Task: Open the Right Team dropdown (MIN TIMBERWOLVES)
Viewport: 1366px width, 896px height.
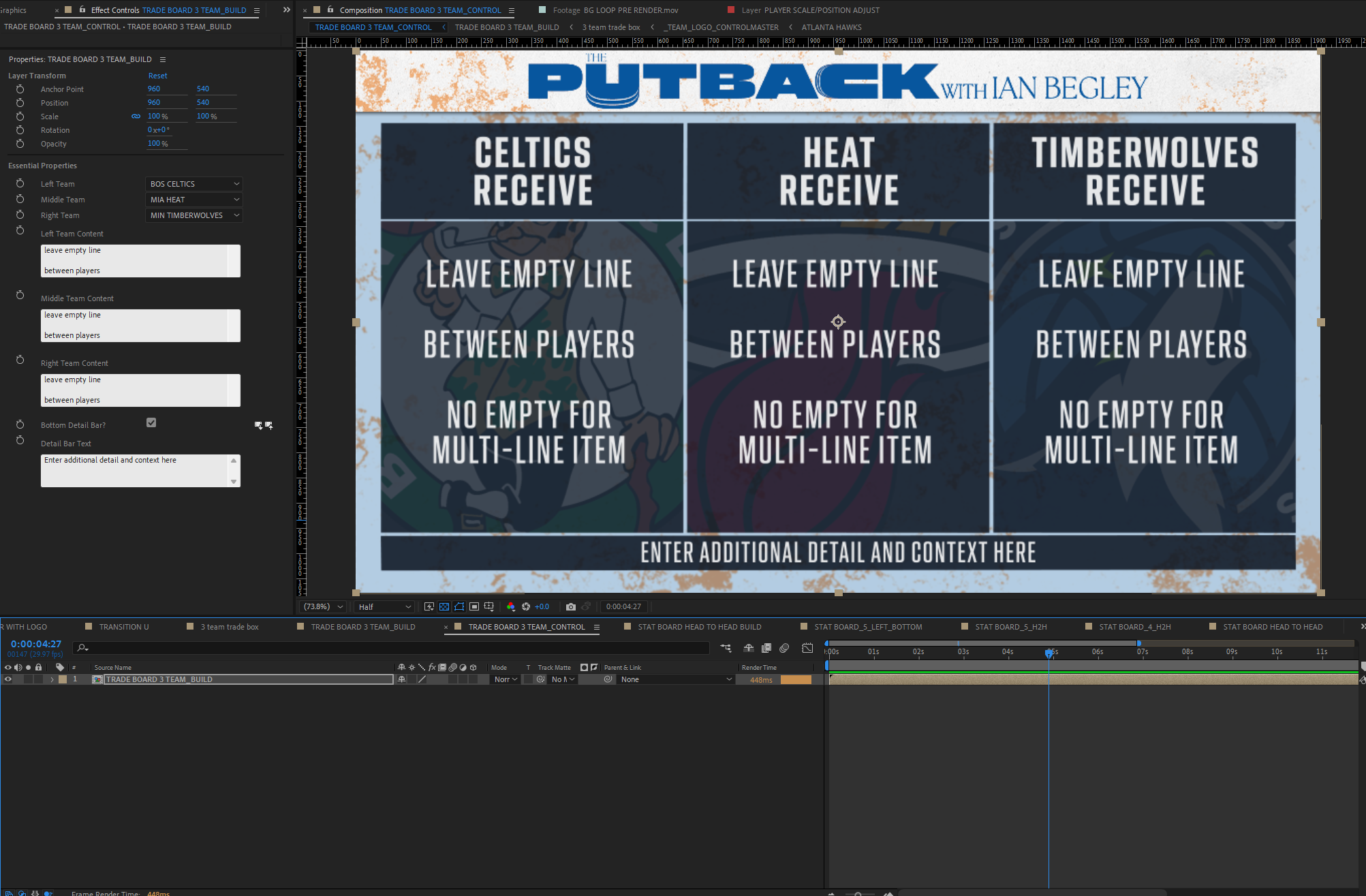Action: 194,215
